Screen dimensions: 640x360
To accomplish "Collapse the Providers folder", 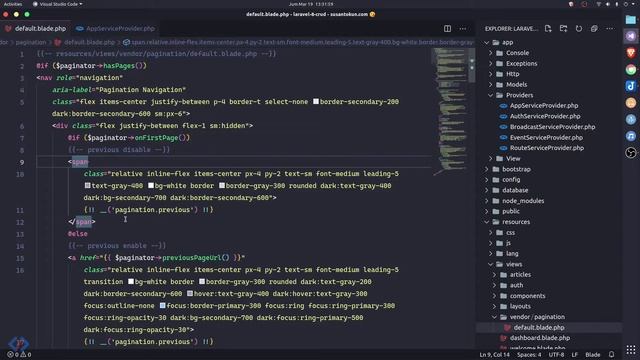I will (x=491, y=95).
